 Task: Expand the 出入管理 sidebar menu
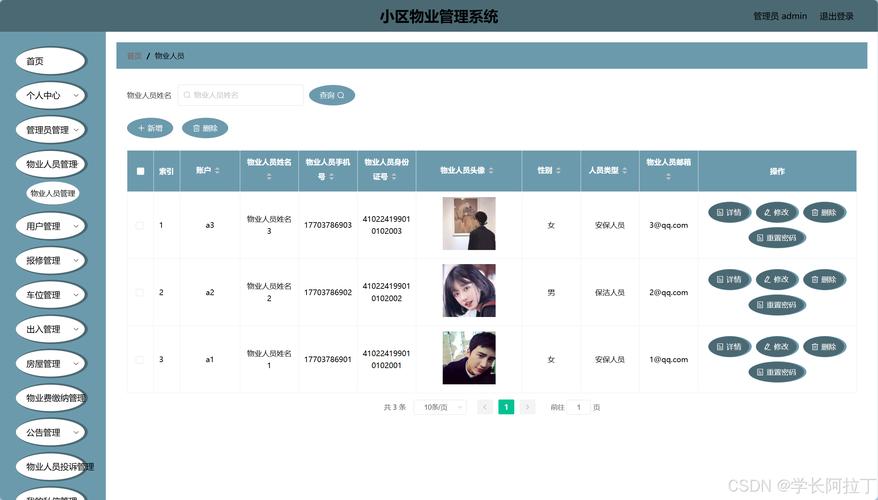(x=50, y=329)
